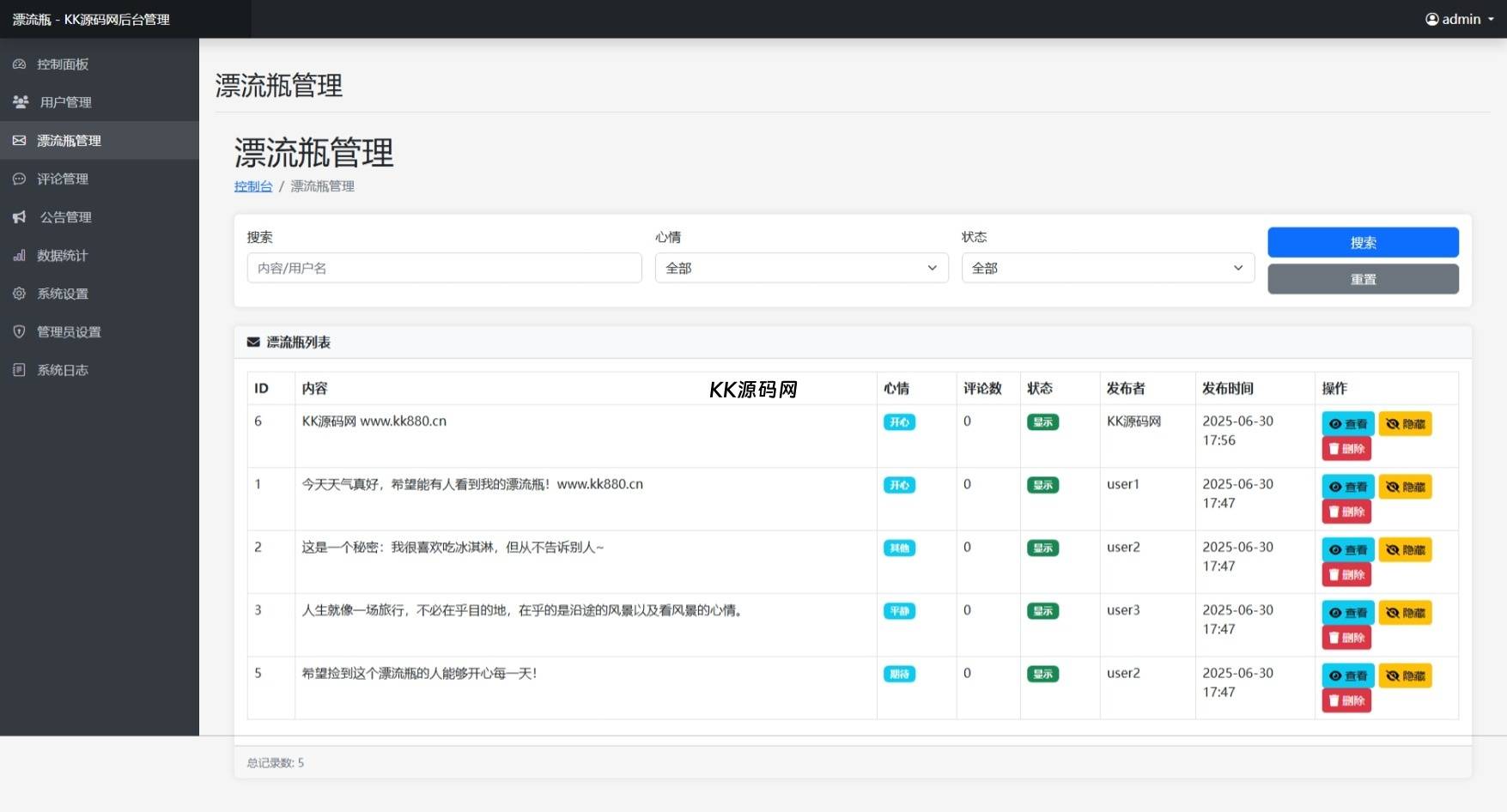View the 这是一个秘密 bottle
The height and width of the screenshot is (812, 1507).
pos(1348,549)
